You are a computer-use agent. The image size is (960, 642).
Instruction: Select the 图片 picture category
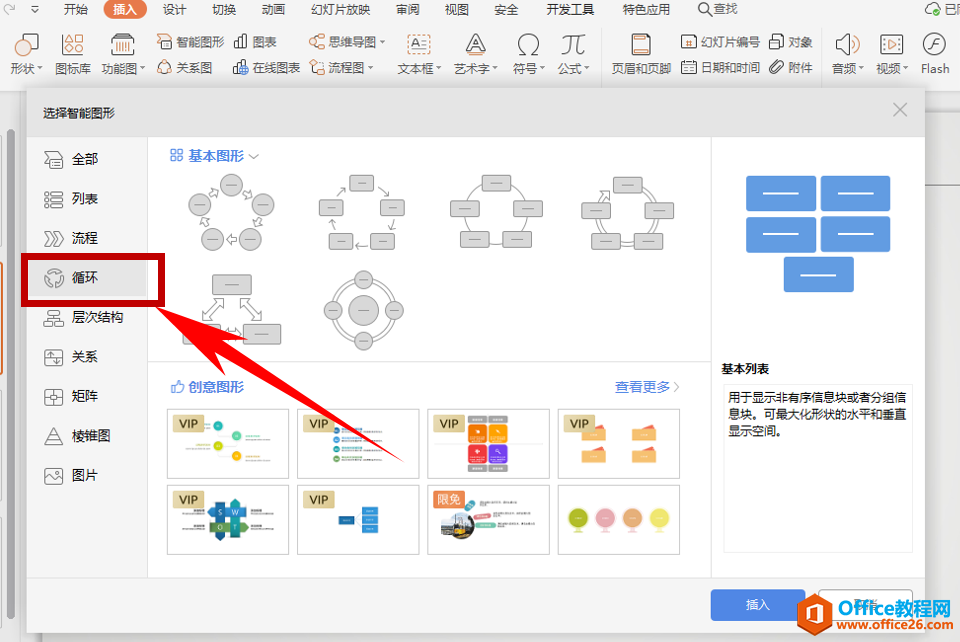86,476
